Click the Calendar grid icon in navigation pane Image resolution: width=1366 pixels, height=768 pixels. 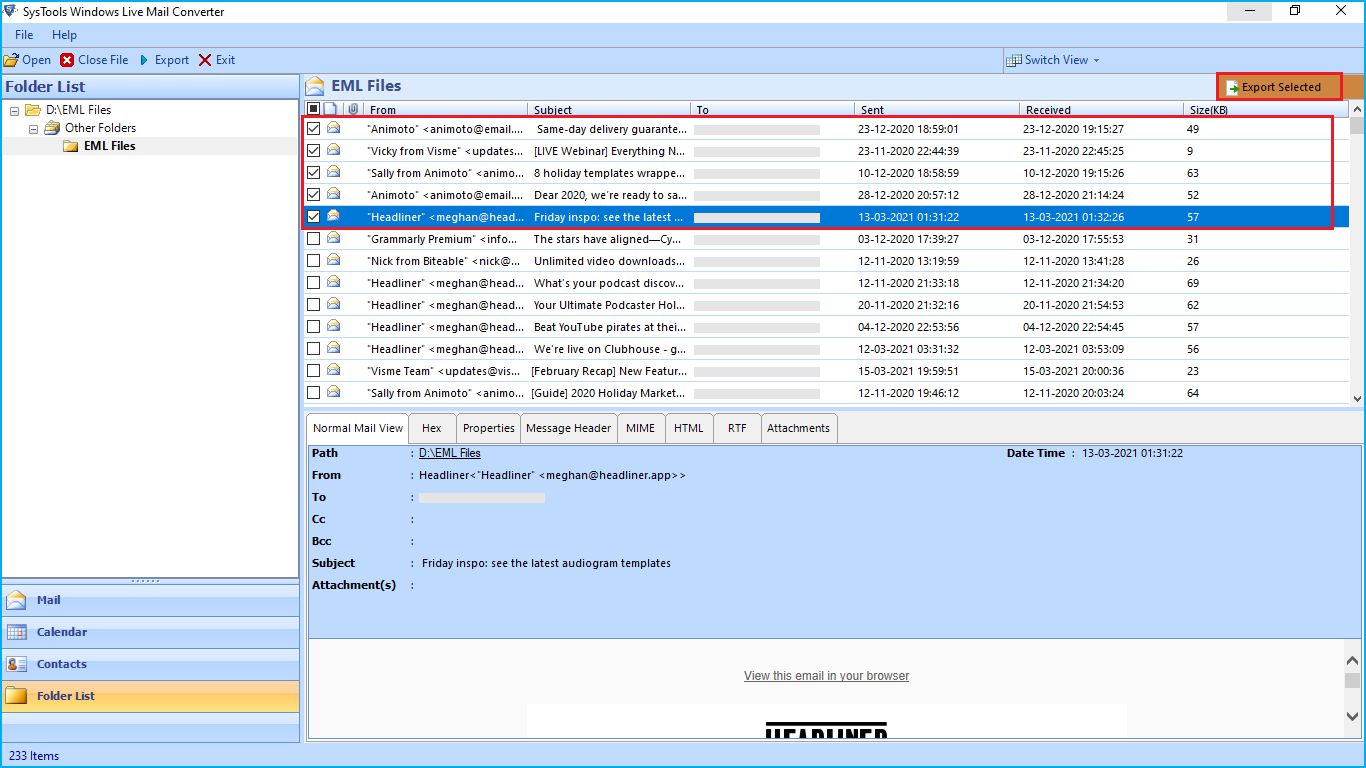pyautogui.click(x=16, y=632)
